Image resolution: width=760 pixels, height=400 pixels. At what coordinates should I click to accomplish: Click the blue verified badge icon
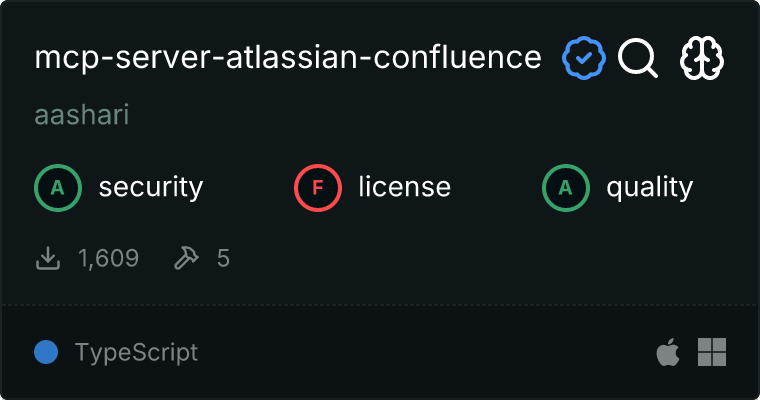pos(583,59)
